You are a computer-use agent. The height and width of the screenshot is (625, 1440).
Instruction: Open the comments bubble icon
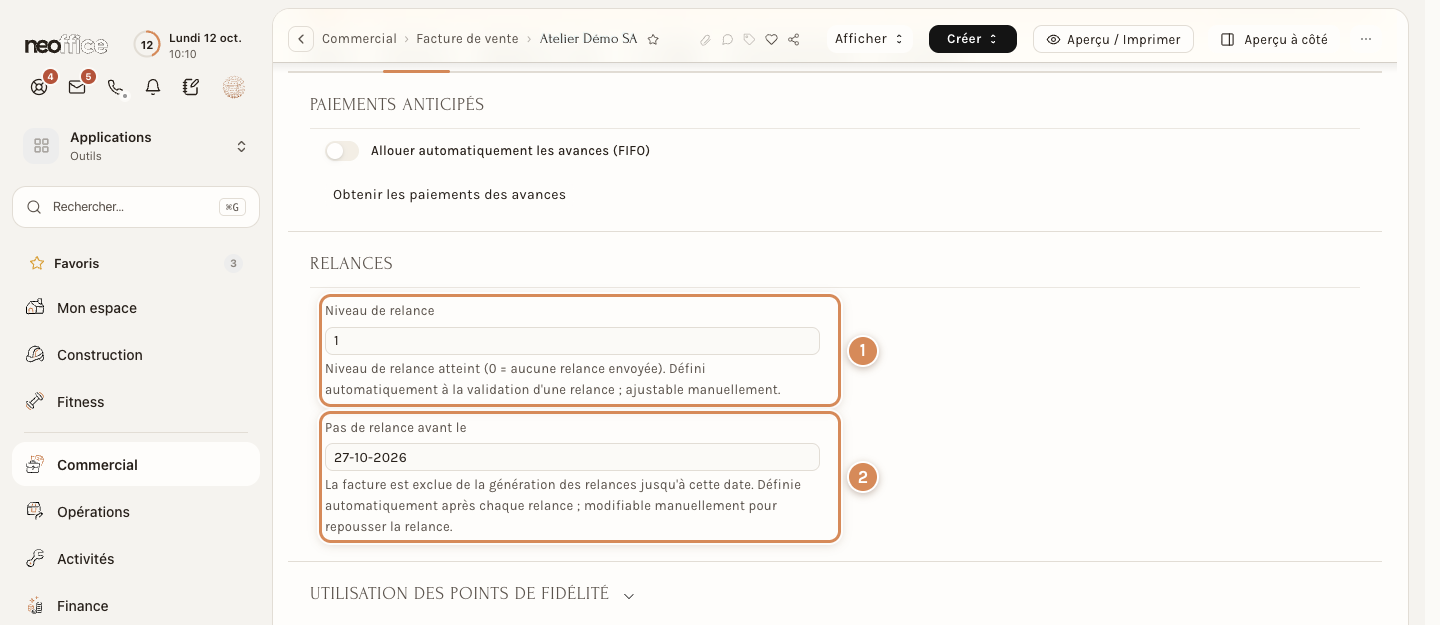(x=727, y=39)
